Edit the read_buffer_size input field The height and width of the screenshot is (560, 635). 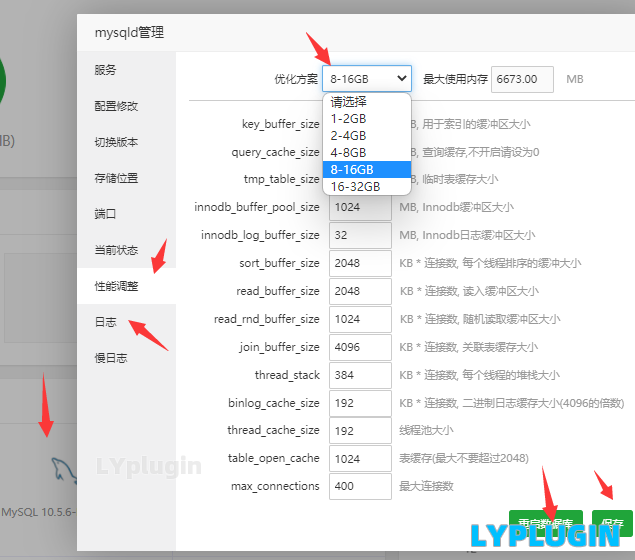point(360,291)
